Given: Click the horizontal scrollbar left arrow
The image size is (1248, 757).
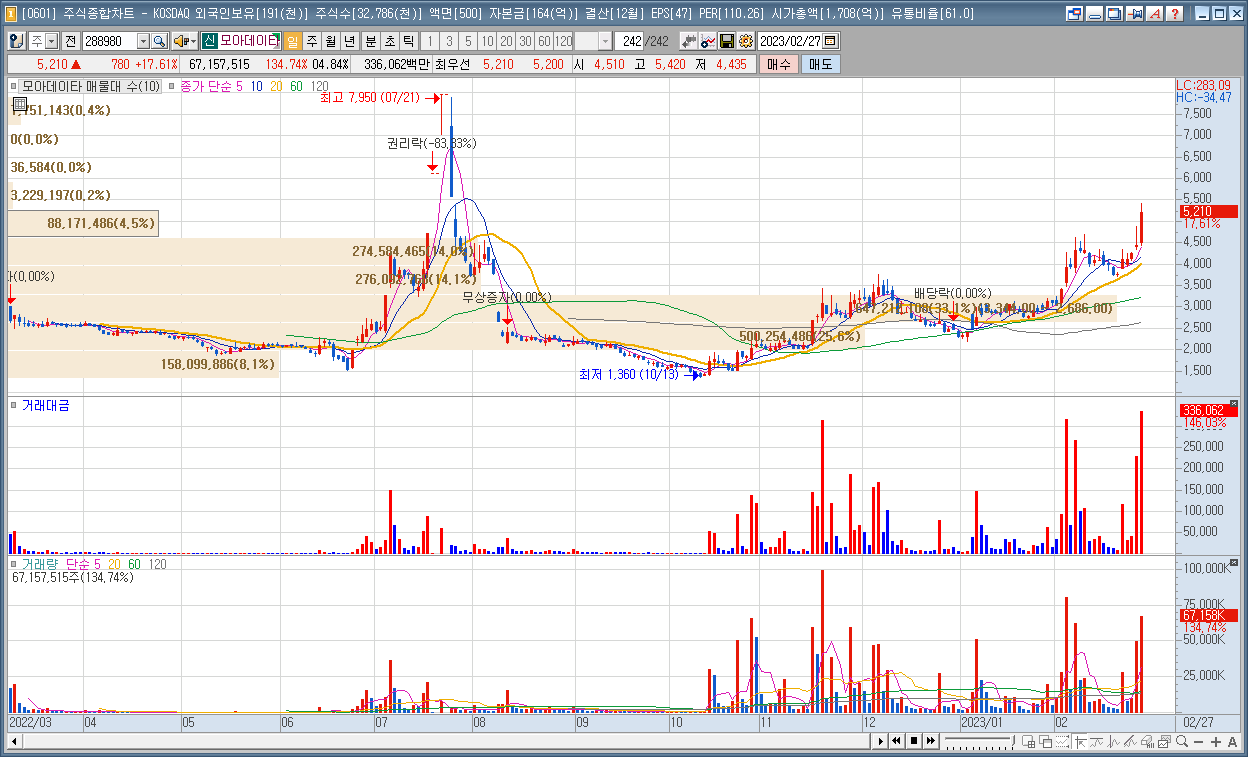Looking at the screenshot, I should pyautogui.click(x=14, y=741).
